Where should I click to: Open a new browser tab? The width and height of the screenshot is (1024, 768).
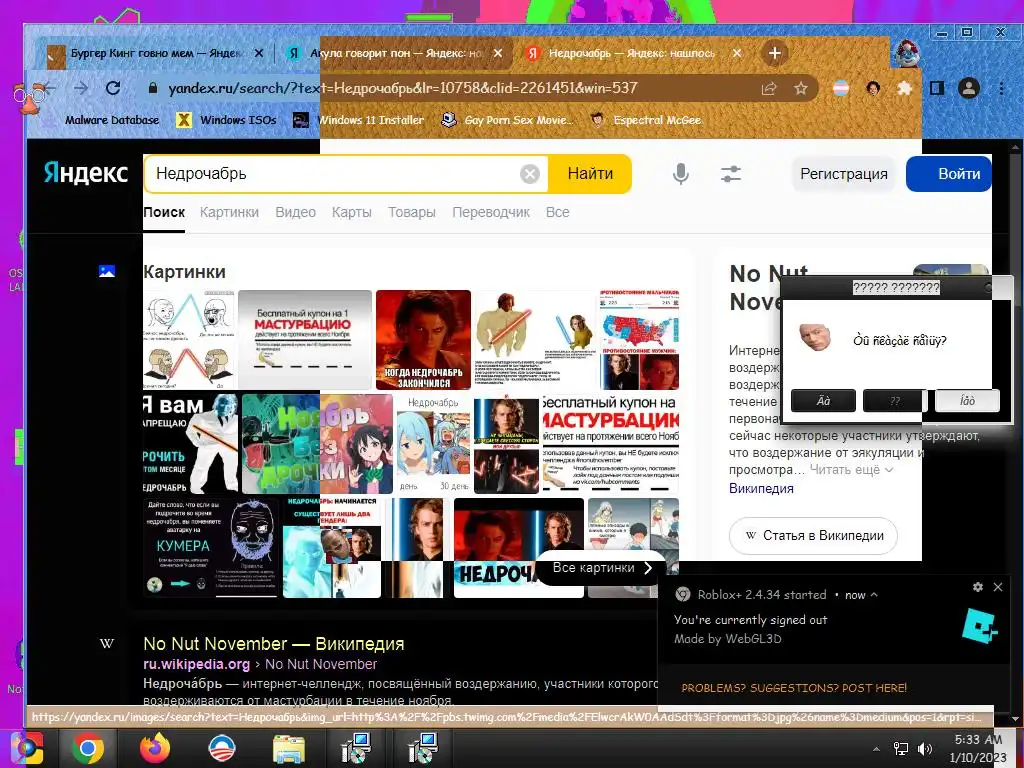tap(775, 53)
